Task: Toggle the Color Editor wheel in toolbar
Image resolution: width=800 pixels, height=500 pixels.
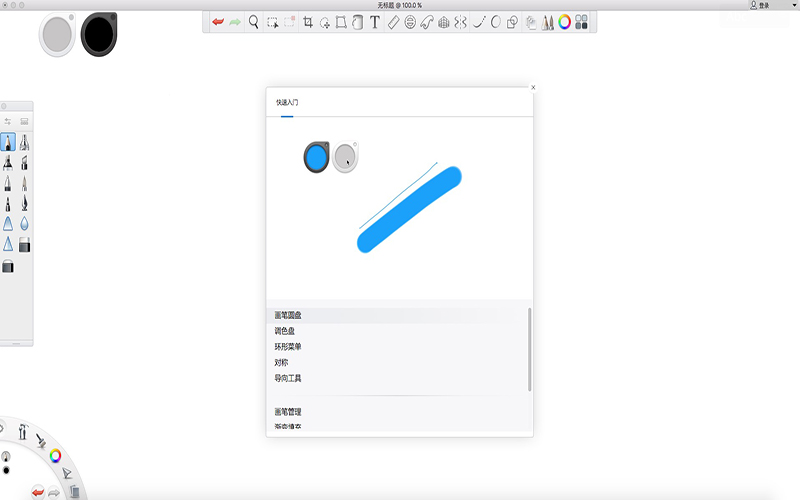Action: click(564, 22)
